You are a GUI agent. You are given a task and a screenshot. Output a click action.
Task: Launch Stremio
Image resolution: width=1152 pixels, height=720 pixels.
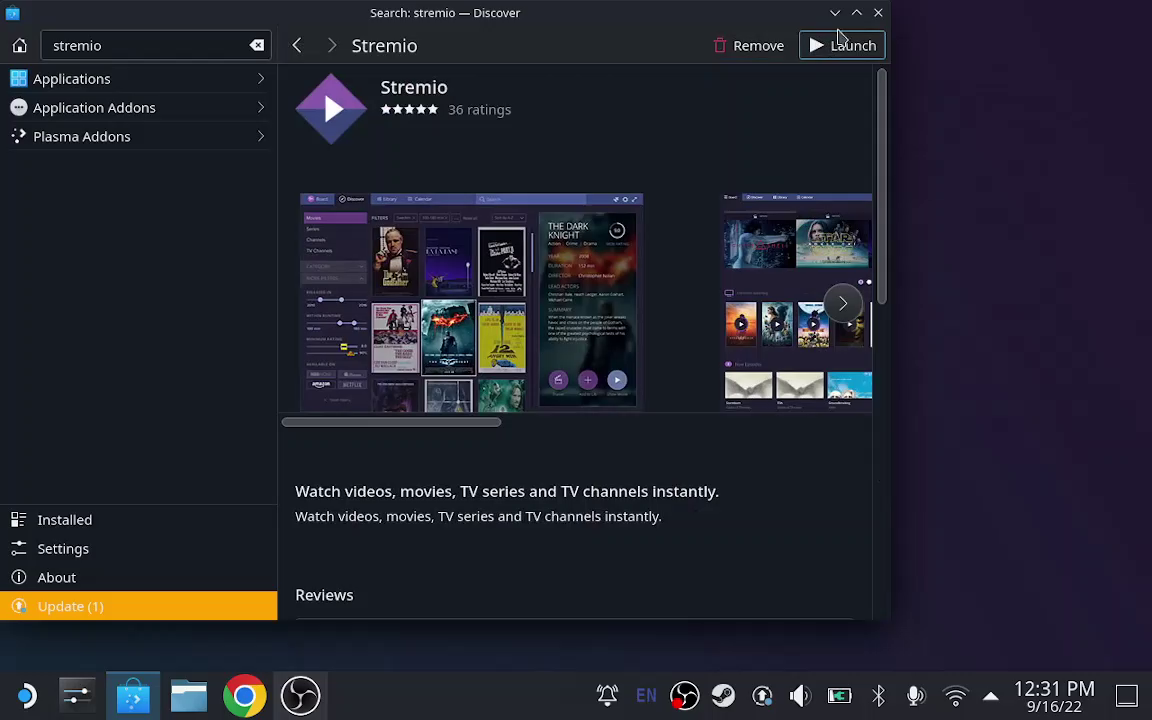842,46
